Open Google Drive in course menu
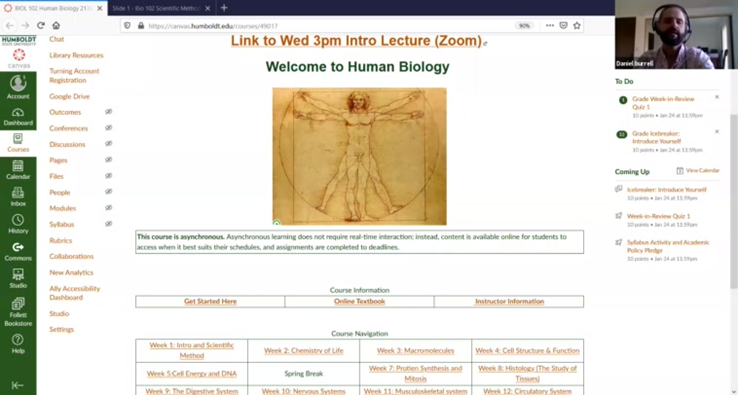The image size is (738, 395). point(69,97)
